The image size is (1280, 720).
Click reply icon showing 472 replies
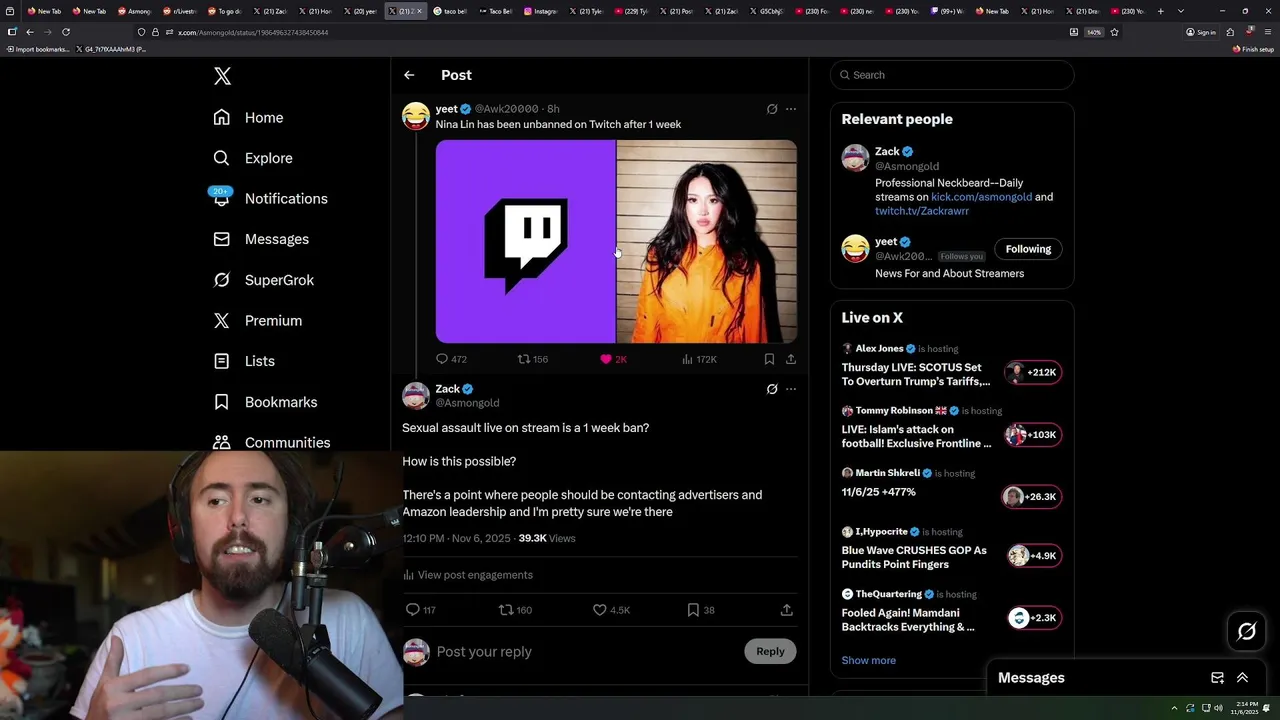(451, 359)
